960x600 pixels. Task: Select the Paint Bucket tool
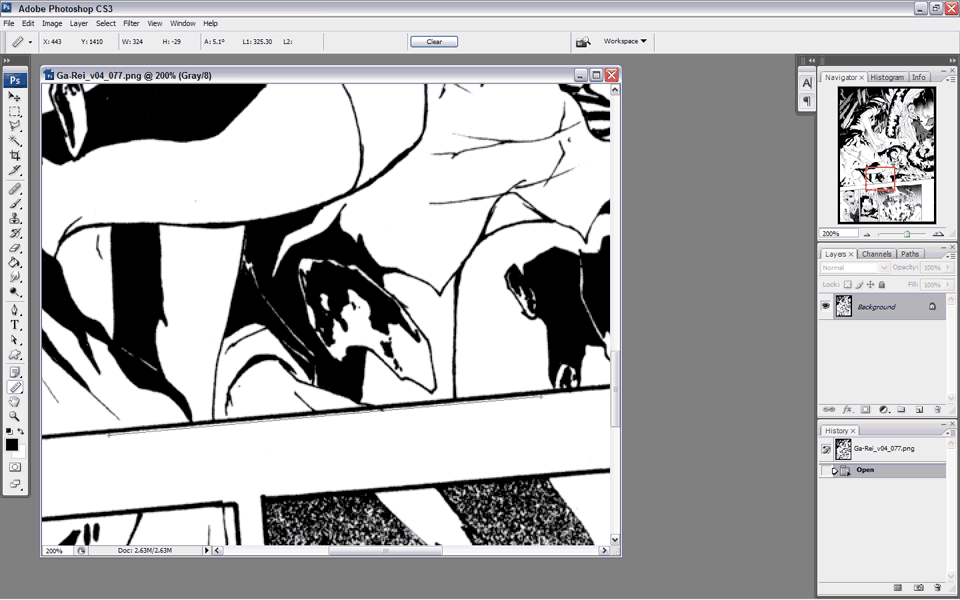tap(15, 263)
